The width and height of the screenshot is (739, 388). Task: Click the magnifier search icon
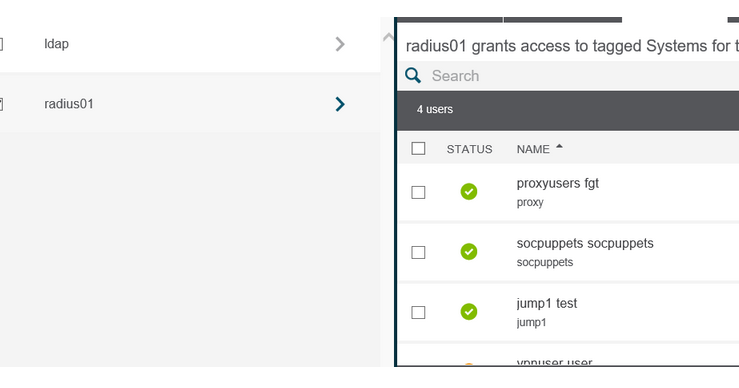coord(413,75)
